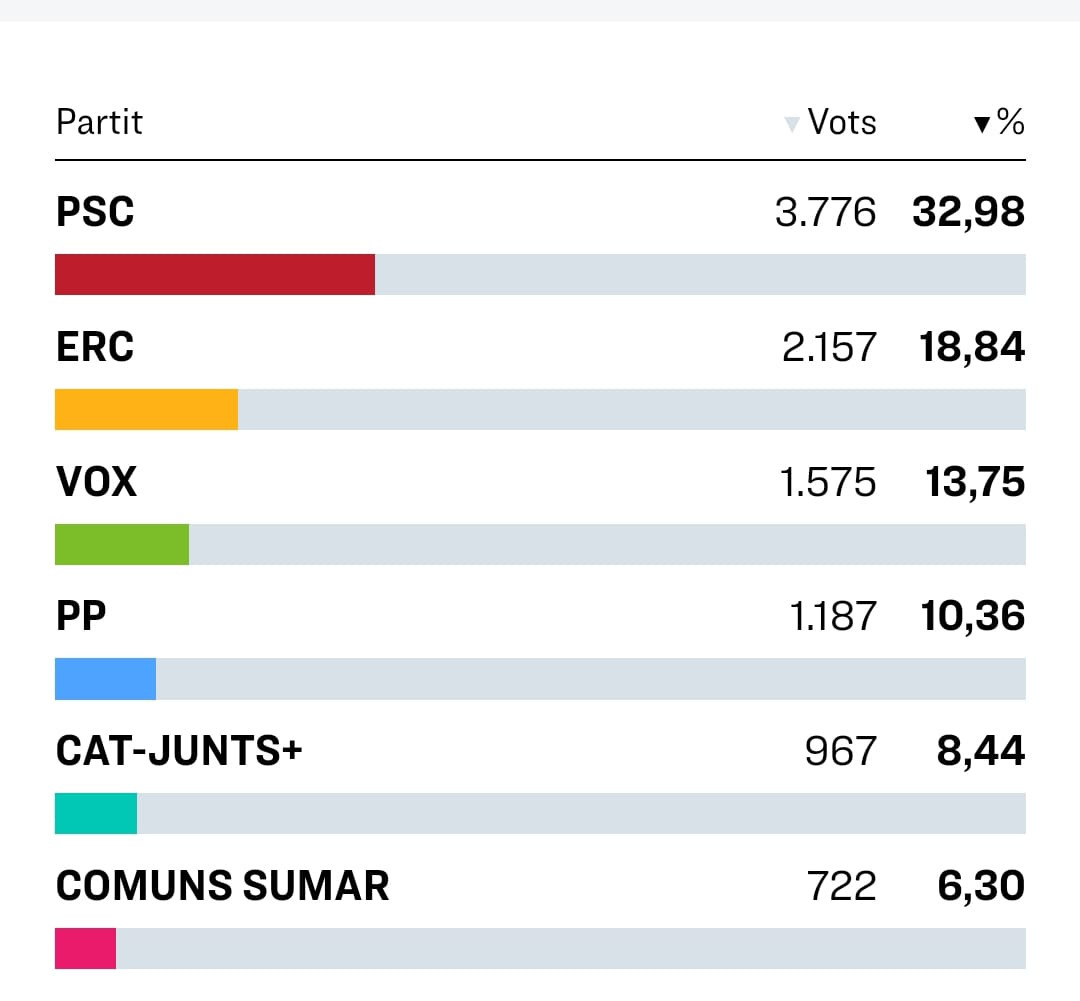Click the % column header symbol
Screen dimensions: 1080x1001
[x=1010, y=122]
